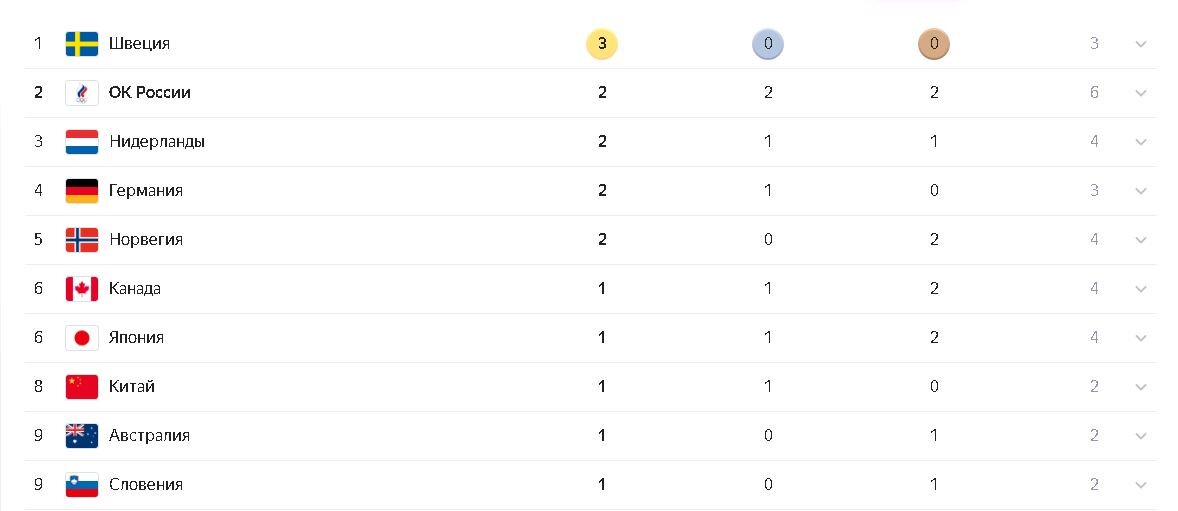The image size is (1178, 511).
Task: Click Sweden's bronze medal count badge
Action: click(x=934, y=44)
